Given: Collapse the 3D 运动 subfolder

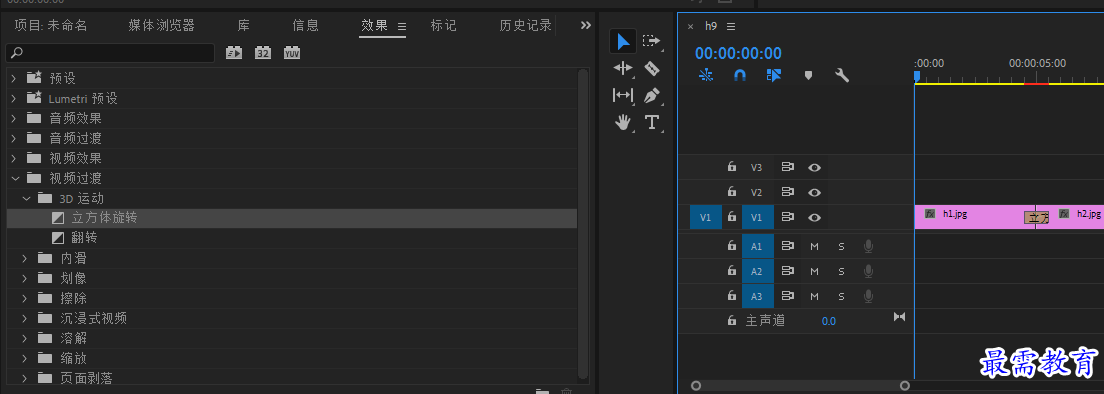Looking at the screenshot, I should 27,198.
